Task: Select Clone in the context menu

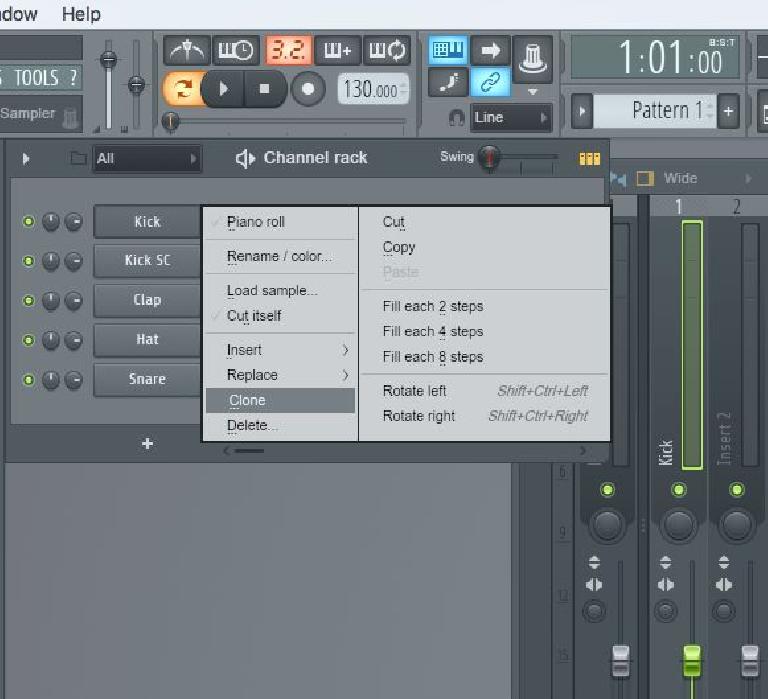Action: tap(280, 401)
